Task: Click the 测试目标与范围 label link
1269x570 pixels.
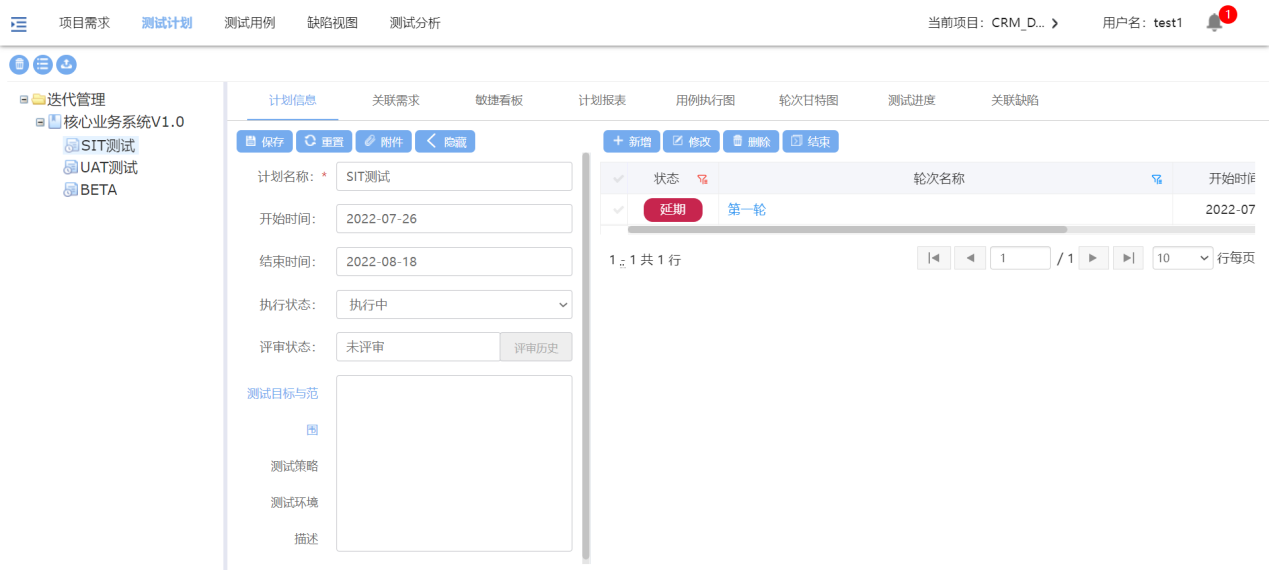Action: 283,412
